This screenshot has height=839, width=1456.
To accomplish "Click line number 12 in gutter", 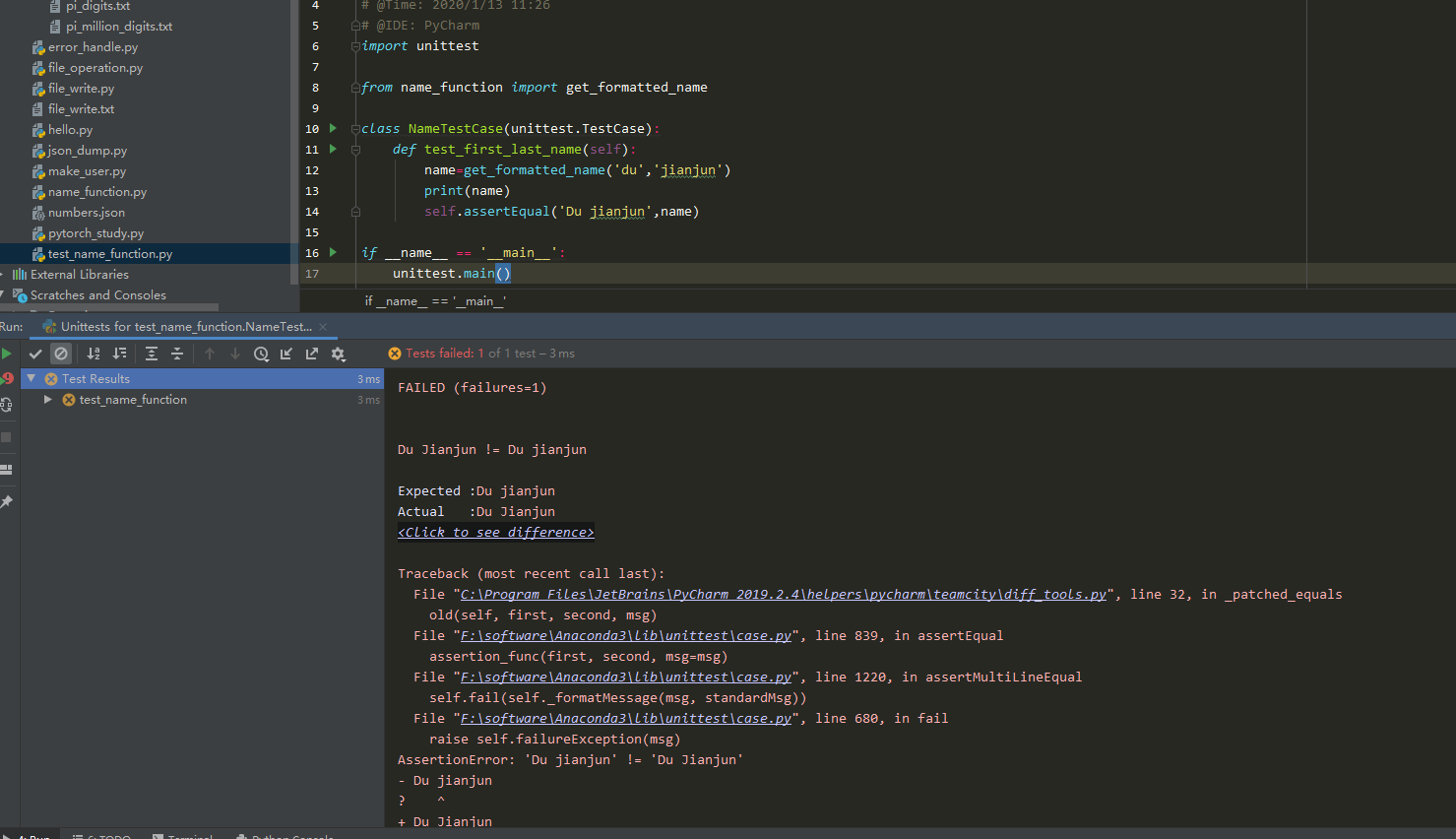I will (x=312, y=170).
